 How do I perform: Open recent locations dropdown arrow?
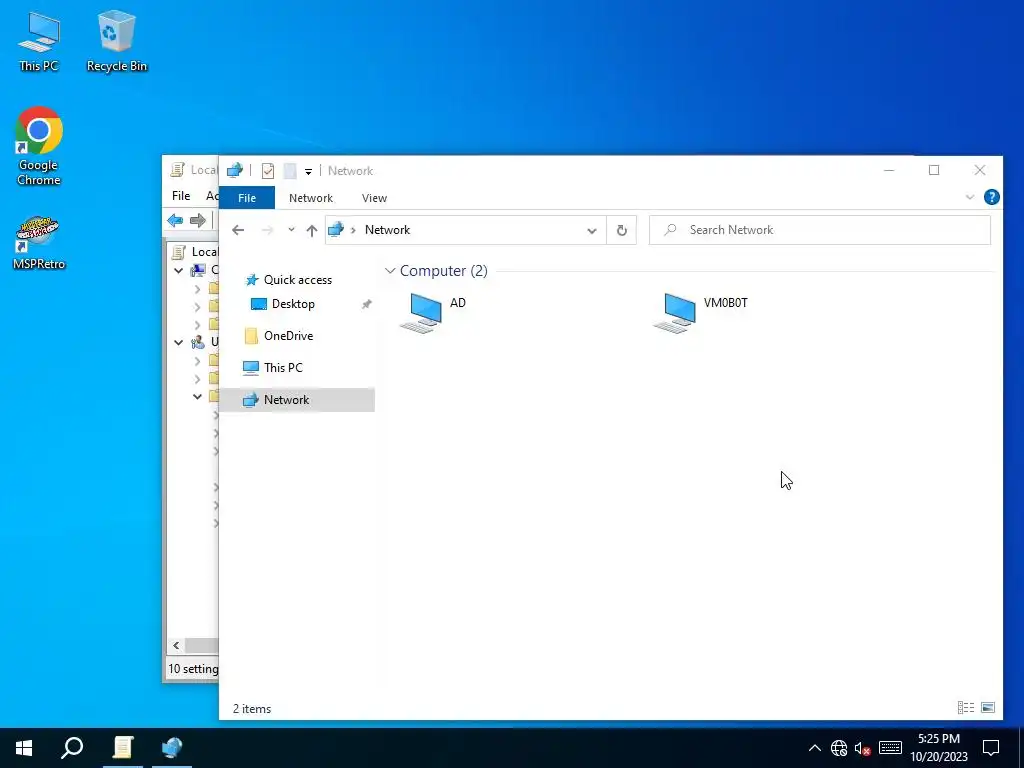point(291,230)
